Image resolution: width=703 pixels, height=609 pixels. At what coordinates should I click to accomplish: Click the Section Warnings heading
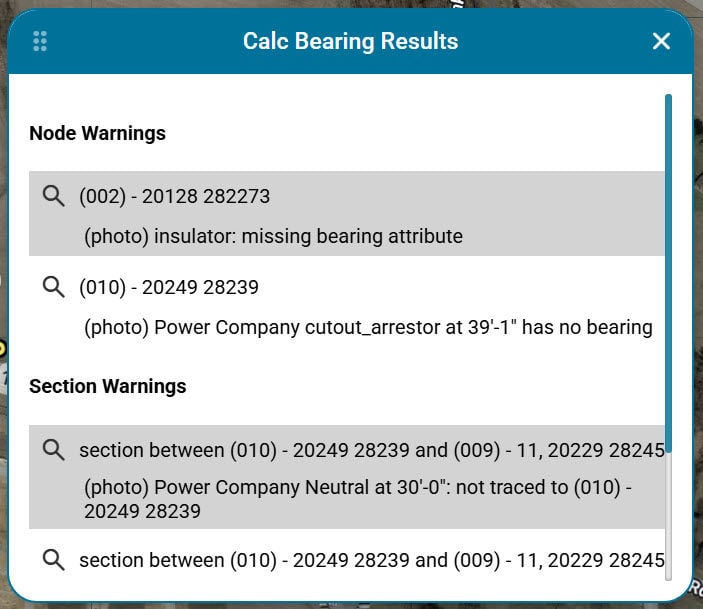pyautogui.click(x=108, y=386)
